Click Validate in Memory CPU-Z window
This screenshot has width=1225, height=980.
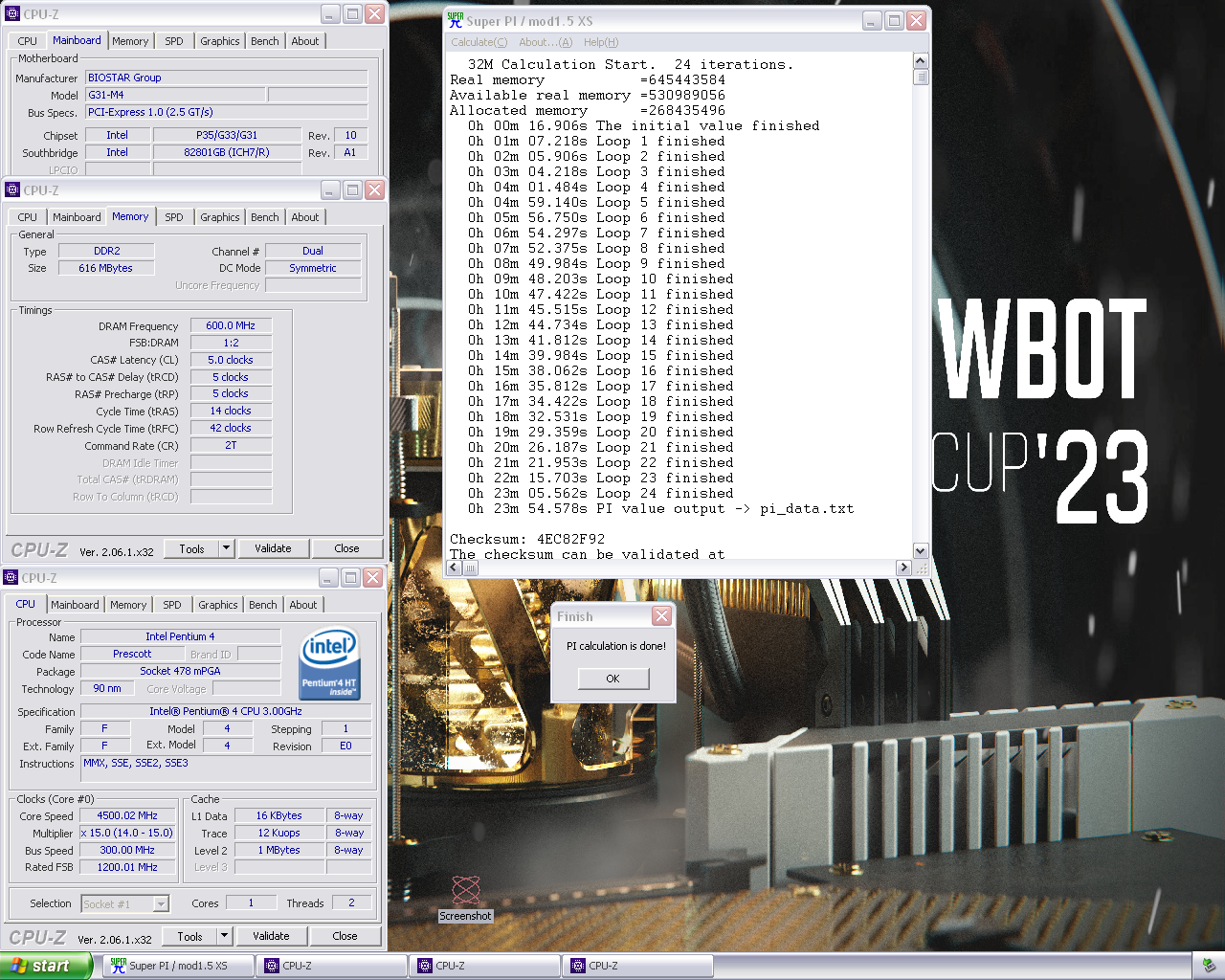[273, 548]
